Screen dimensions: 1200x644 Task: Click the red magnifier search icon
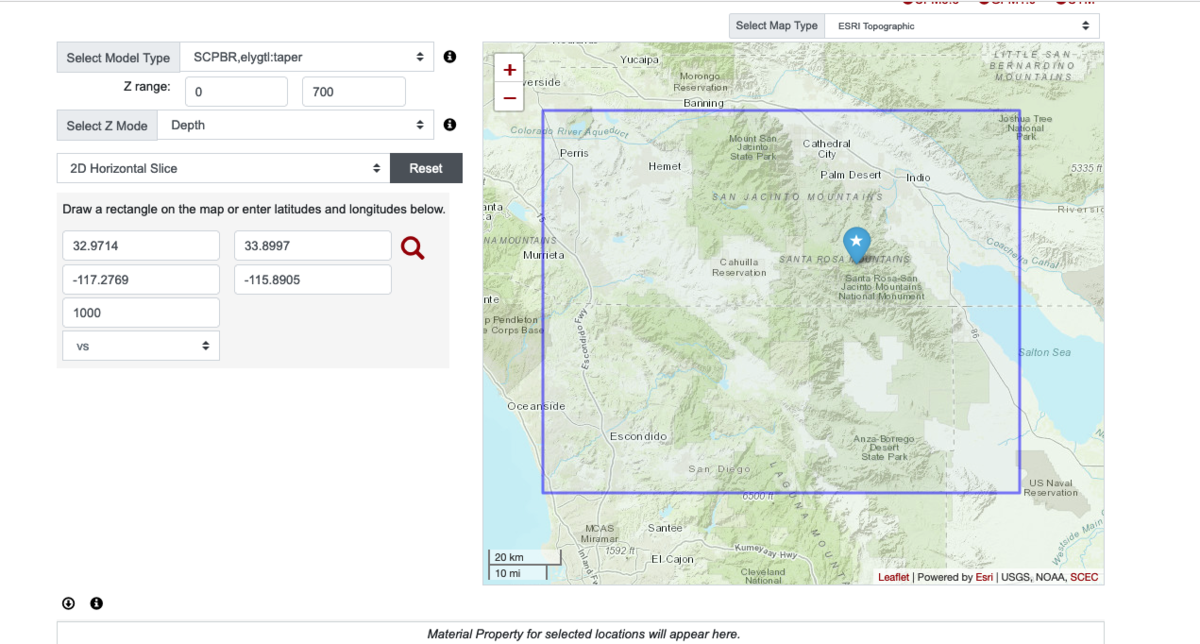[412, 248]
